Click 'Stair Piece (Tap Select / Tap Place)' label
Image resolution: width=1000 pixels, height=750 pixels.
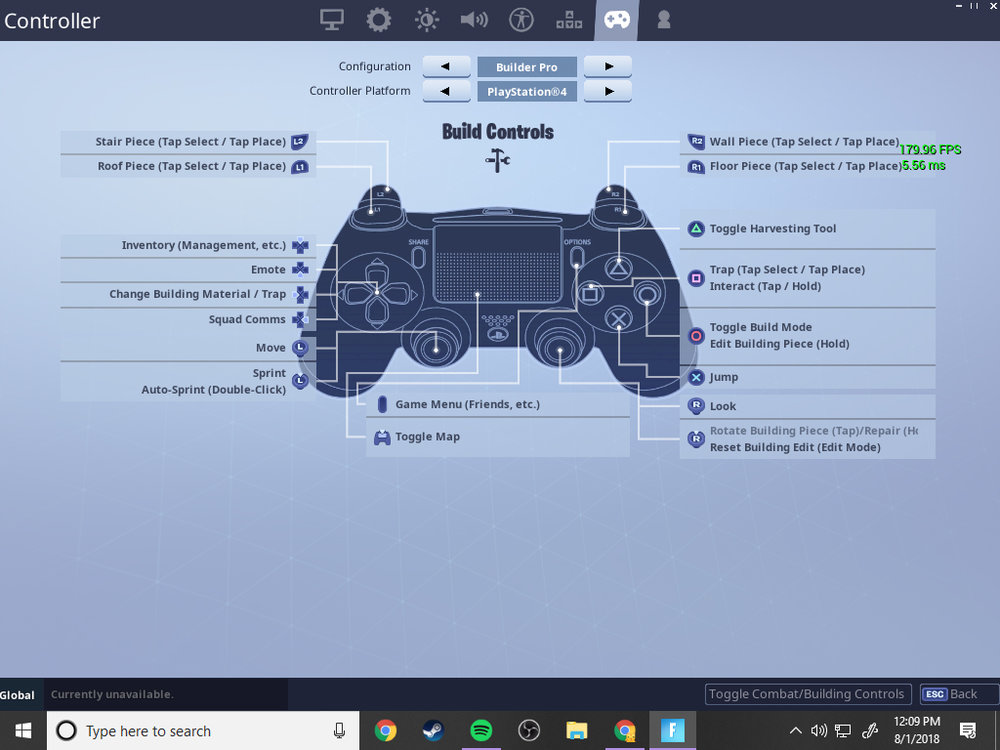(x=191, y=142)
